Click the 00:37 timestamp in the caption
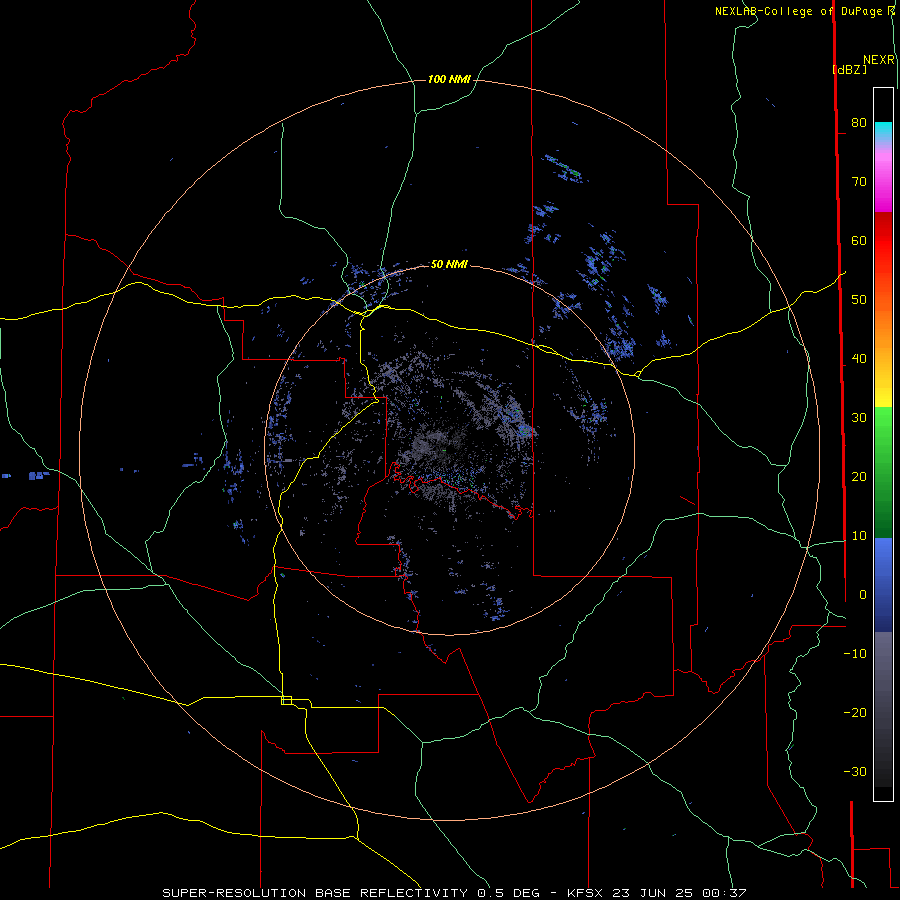This screenshot has width=900, height=900. coord(724,893)
